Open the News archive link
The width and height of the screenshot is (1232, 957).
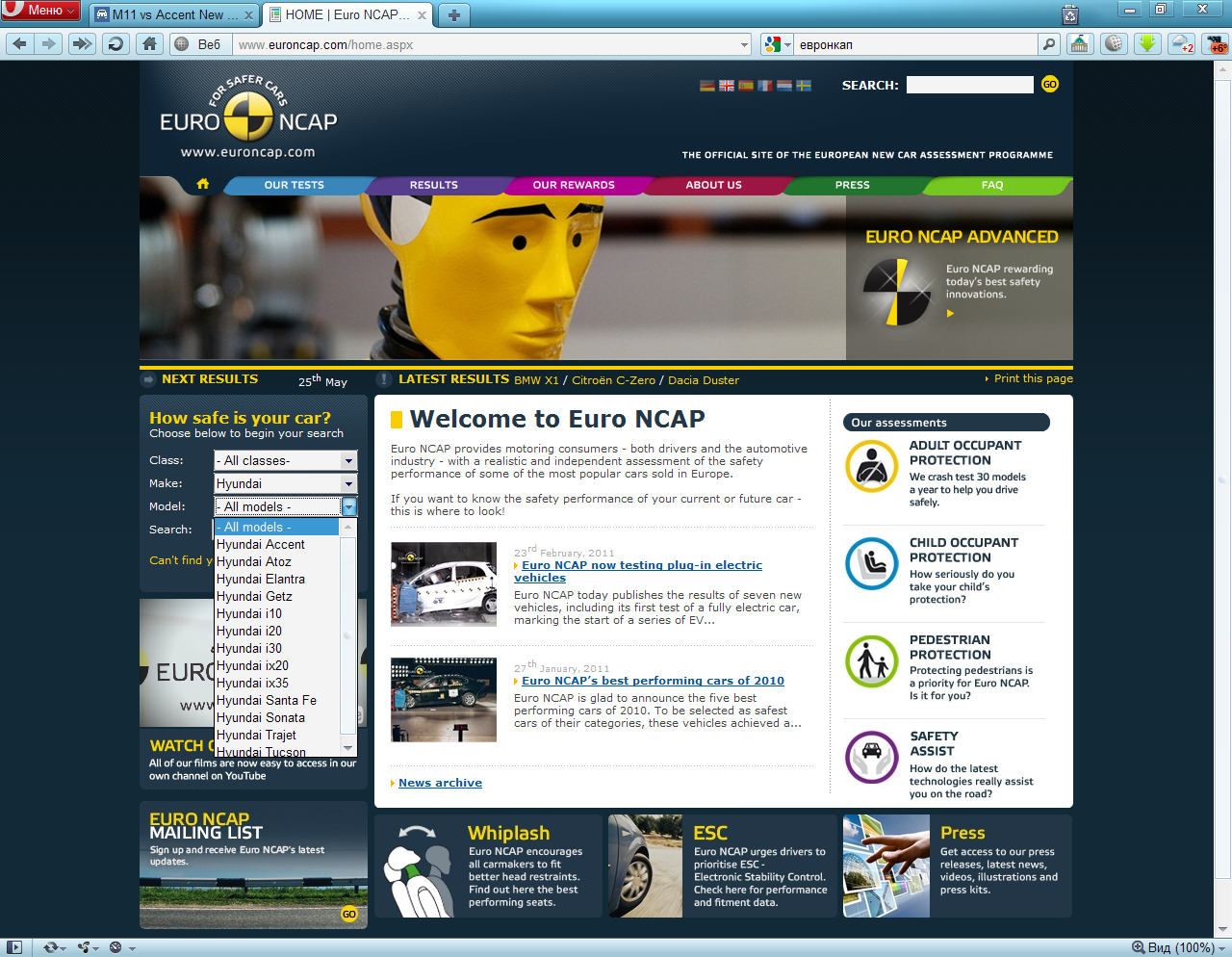[440, 783]
